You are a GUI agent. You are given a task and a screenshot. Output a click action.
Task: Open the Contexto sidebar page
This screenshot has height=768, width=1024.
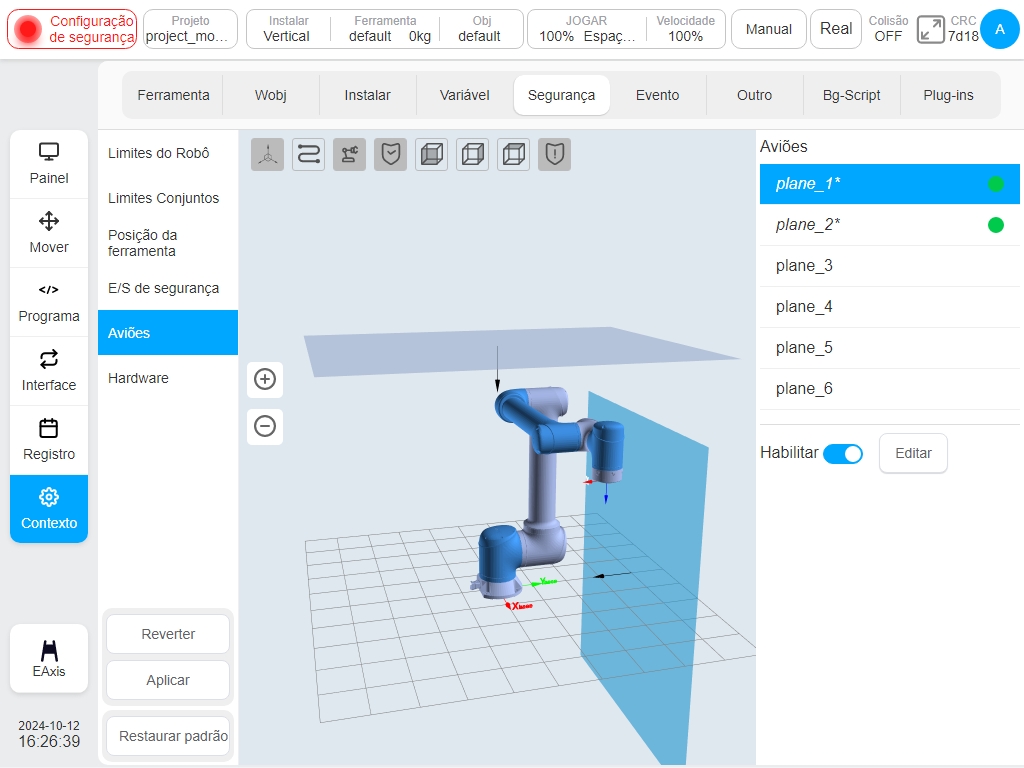click(49, 509)
